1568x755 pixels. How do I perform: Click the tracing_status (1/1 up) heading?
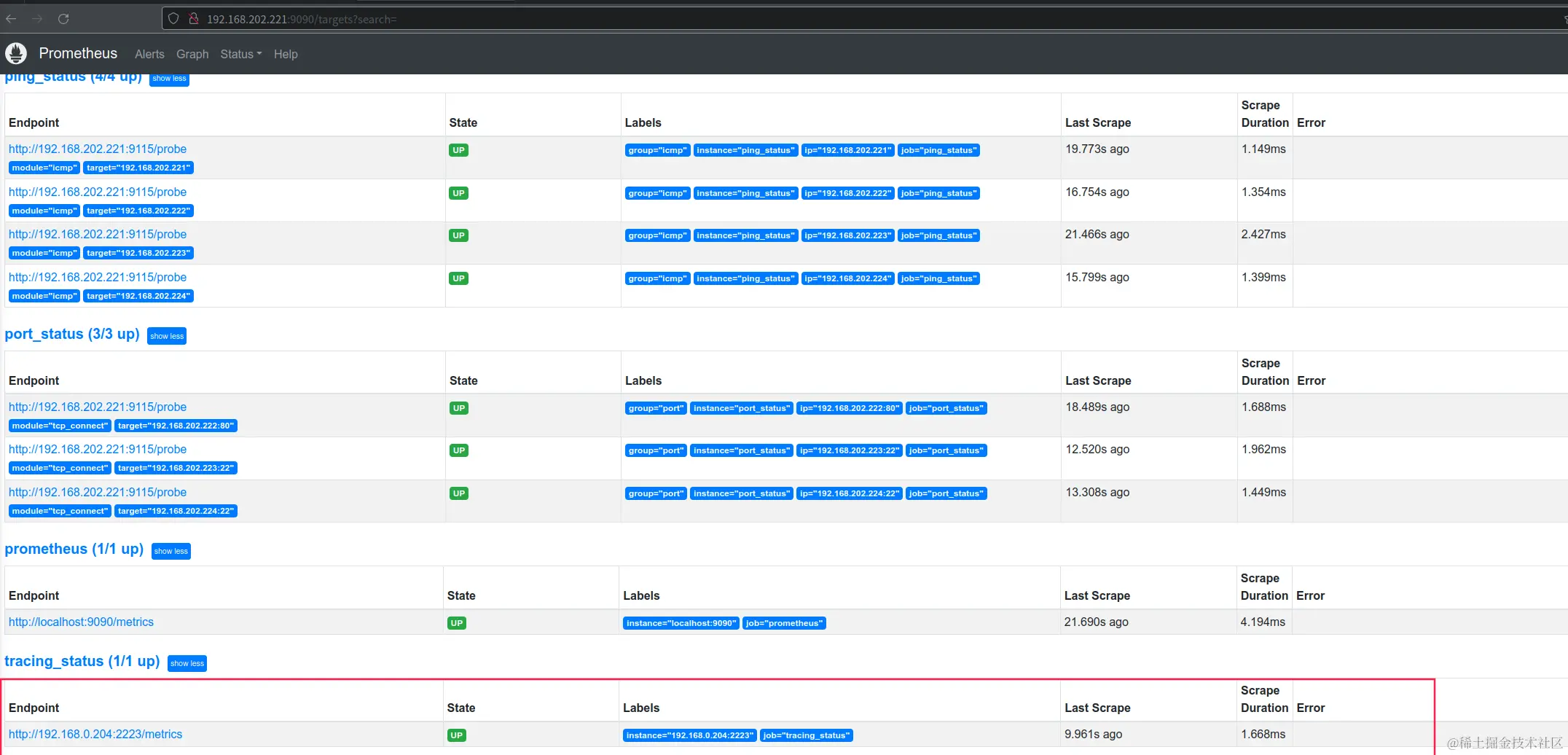pos(82,661)
